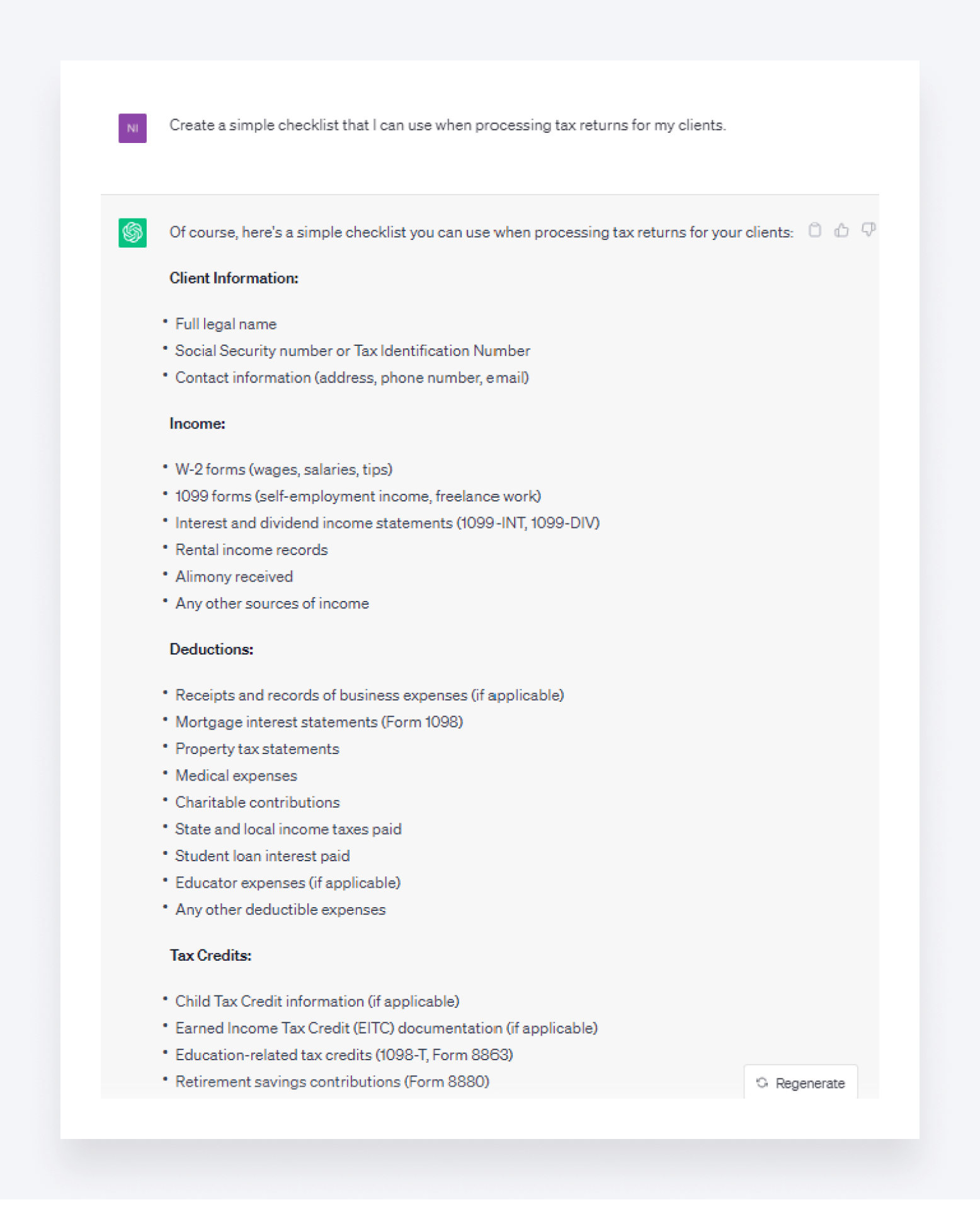Click the Alimony received list item

point(234,576)
